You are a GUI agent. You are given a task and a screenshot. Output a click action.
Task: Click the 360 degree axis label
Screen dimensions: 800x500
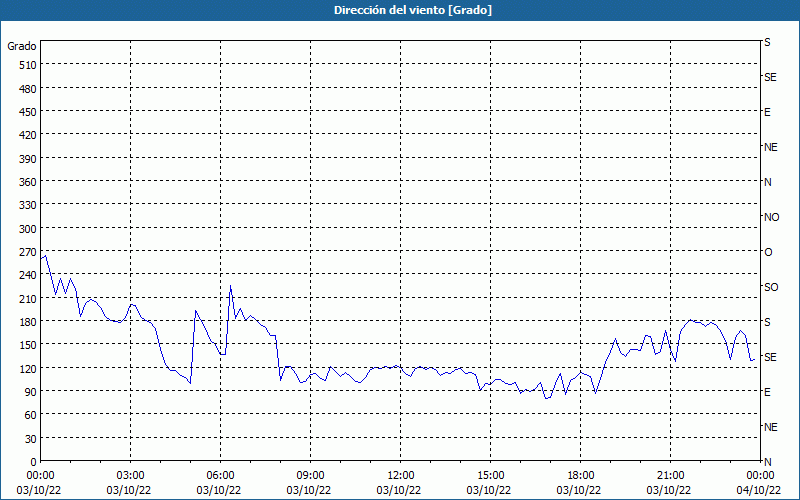click(28, 182)
